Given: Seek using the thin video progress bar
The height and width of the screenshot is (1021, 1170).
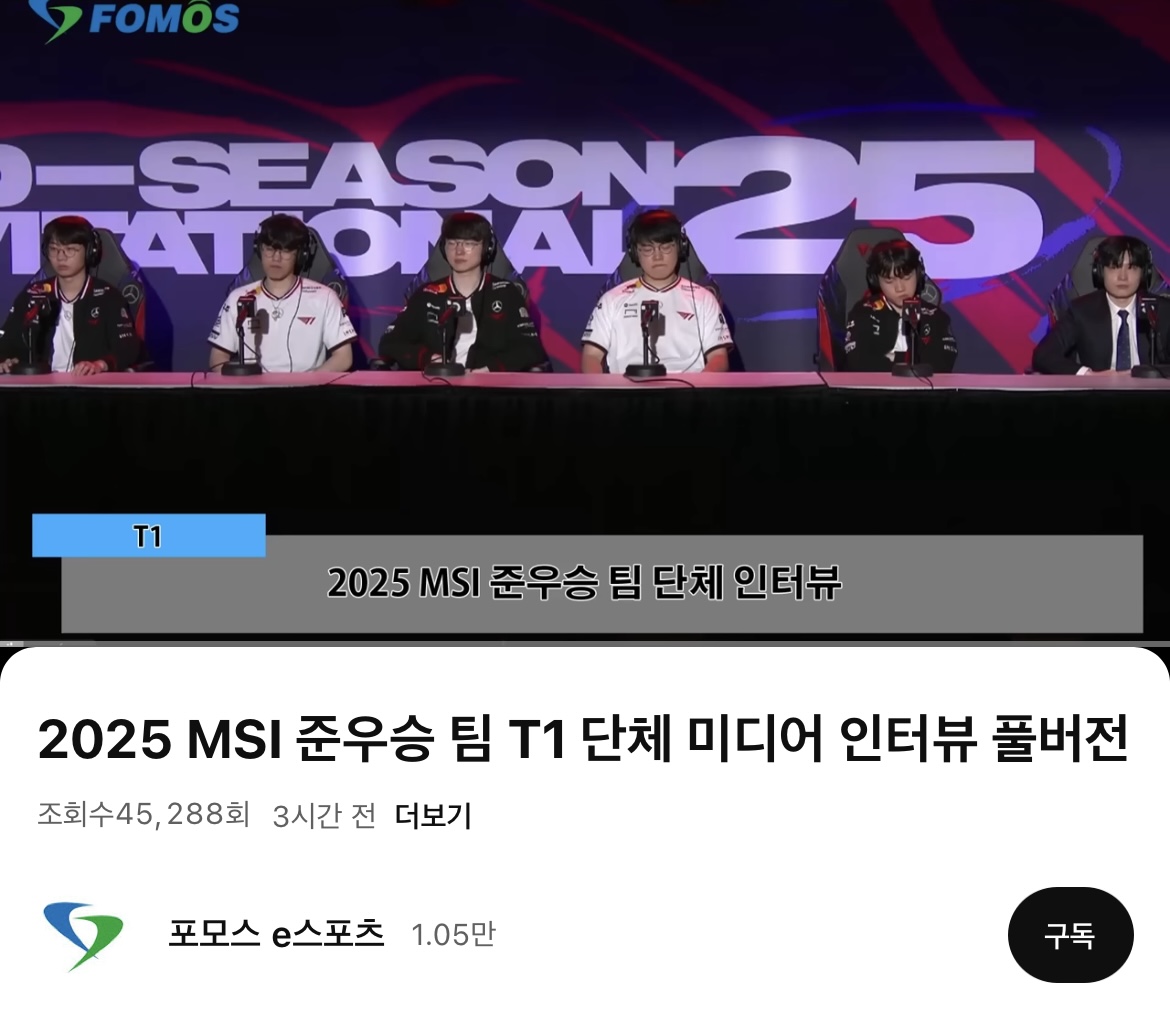Looking at the screenshot, I should tap(585, 643).
